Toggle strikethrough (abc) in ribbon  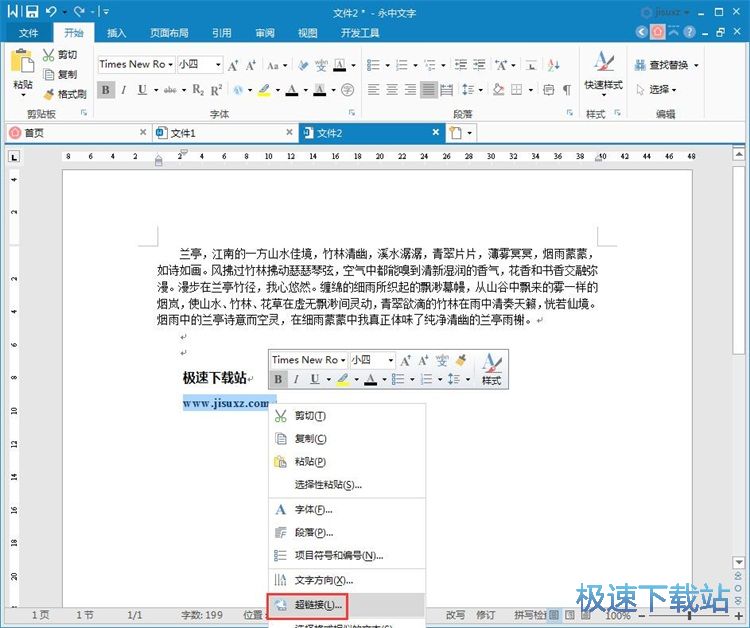(x=170, y=89)
